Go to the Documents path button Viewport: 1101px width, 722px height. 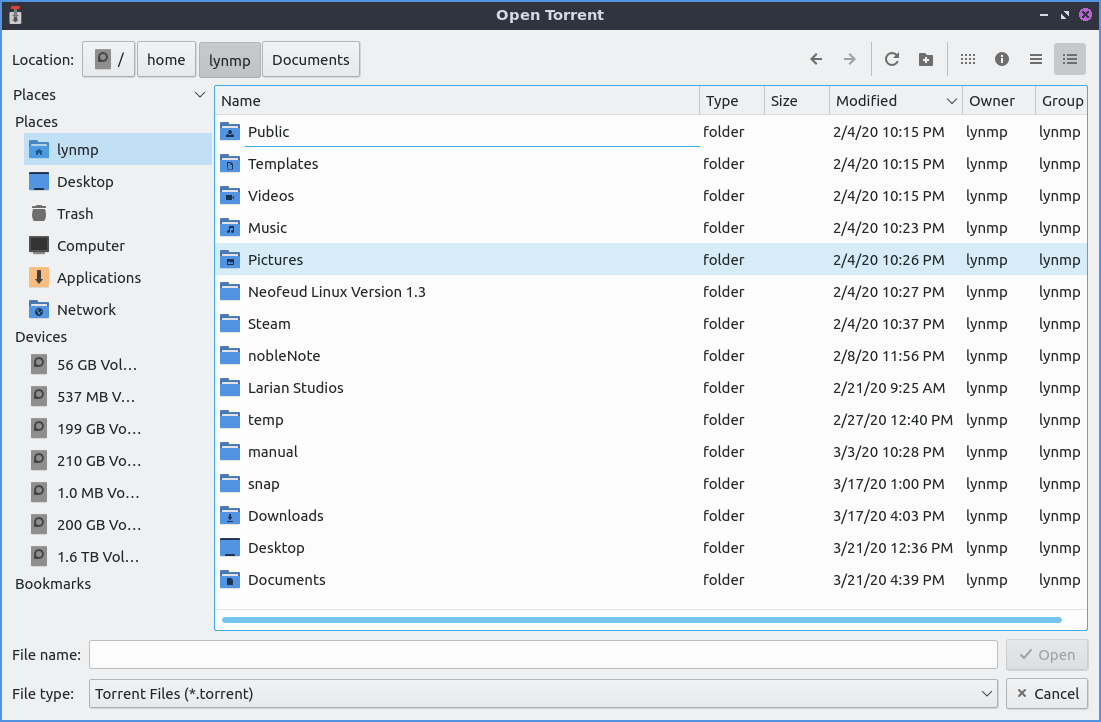coord(310,60)
